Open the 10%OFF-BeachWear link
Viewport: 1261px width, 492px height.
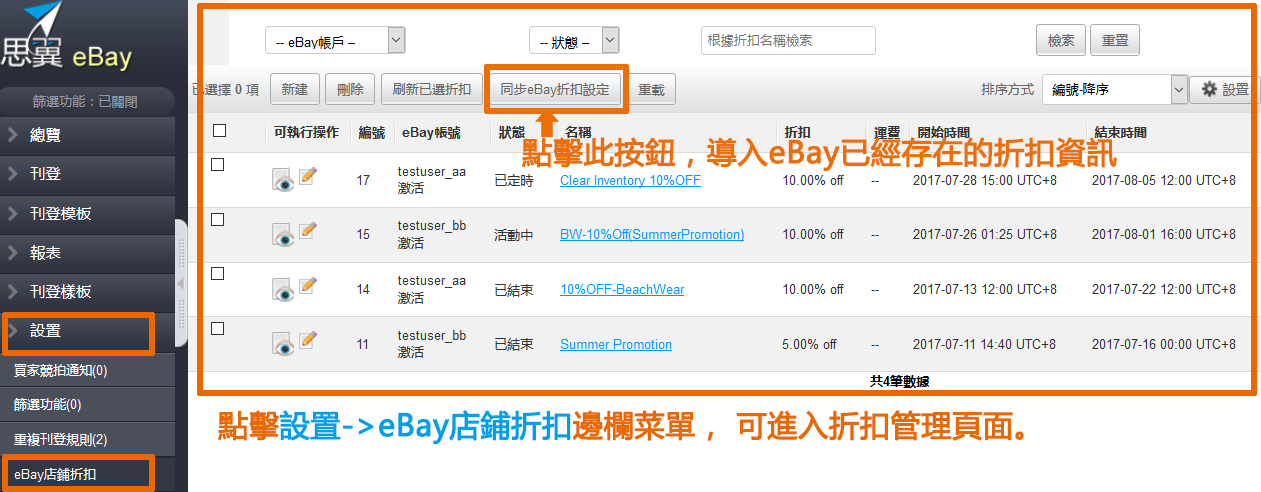pos(622,290)
